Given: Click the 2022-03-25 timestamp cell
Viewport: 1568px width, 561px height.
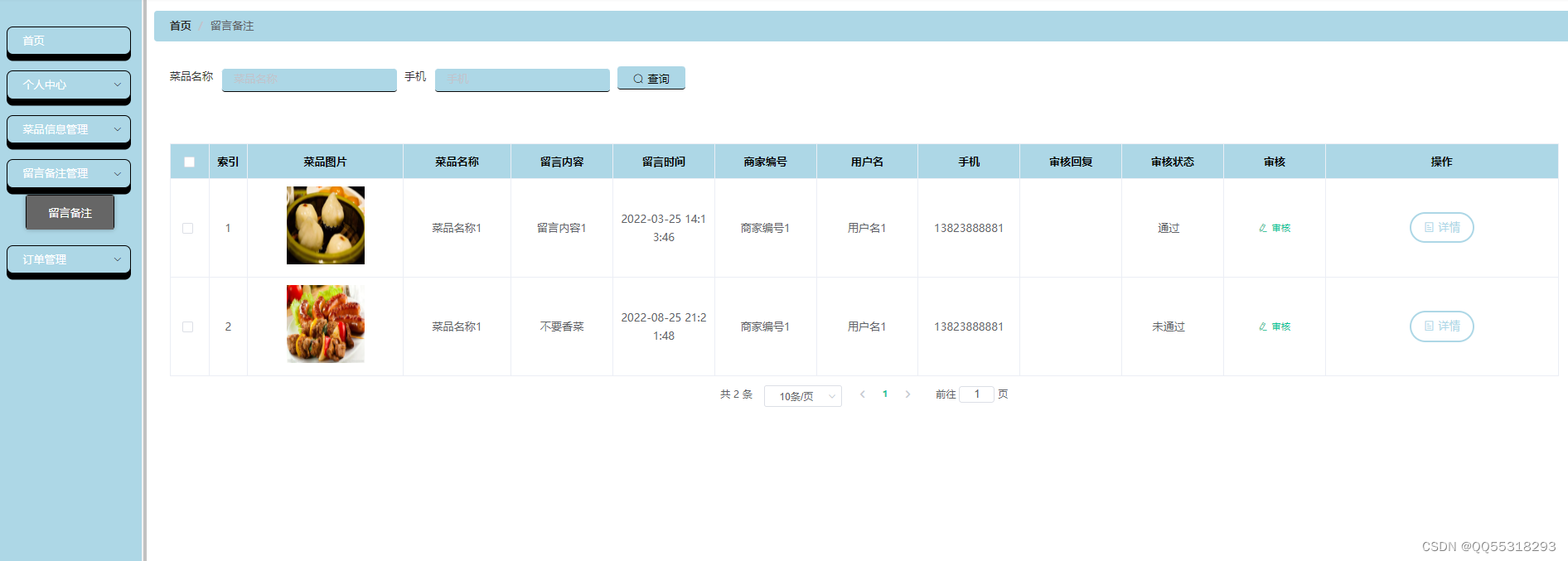Looking at the screenshot, I should [664, 228].
